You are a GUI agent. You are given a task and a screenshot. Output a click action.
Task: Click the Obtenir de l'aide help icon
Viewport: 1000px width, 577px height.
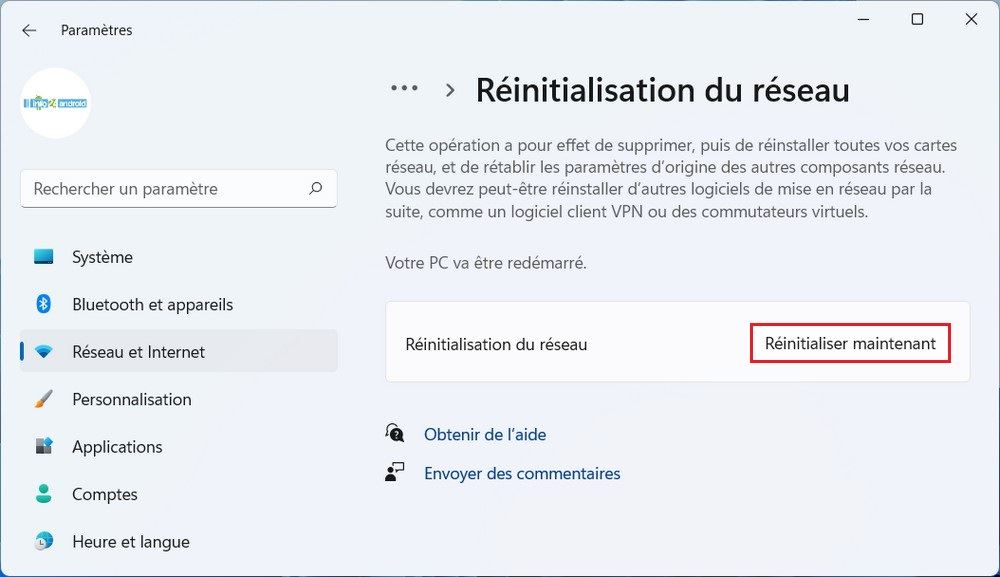[396, 434]
